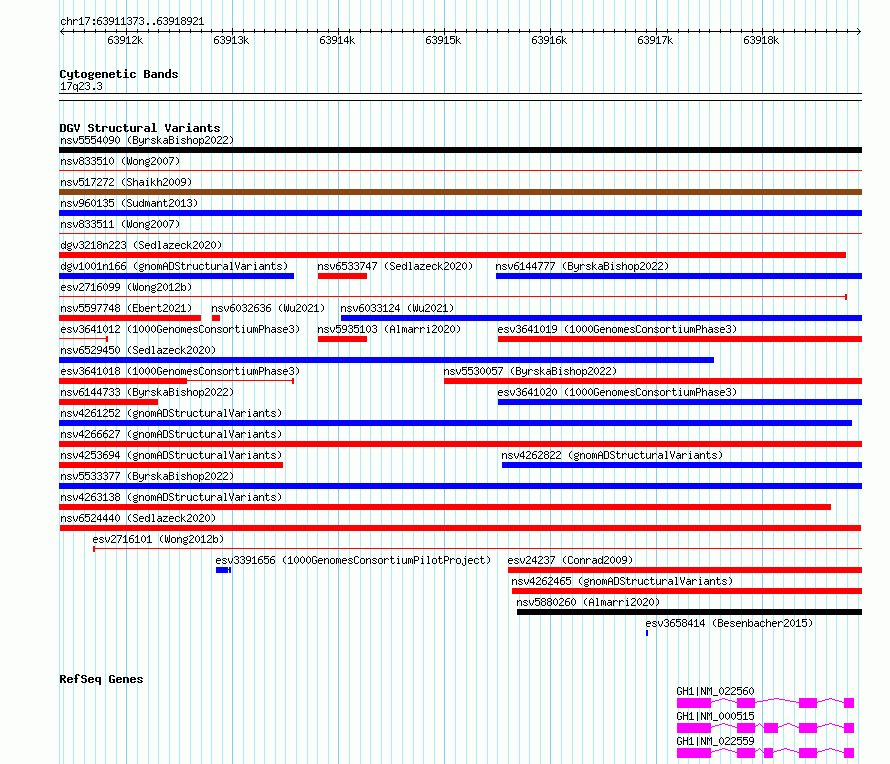This screenshot has width=890, height=764.
Task: Click nsv6524440 (Sedlazeck2020) label
Action: 138,518
